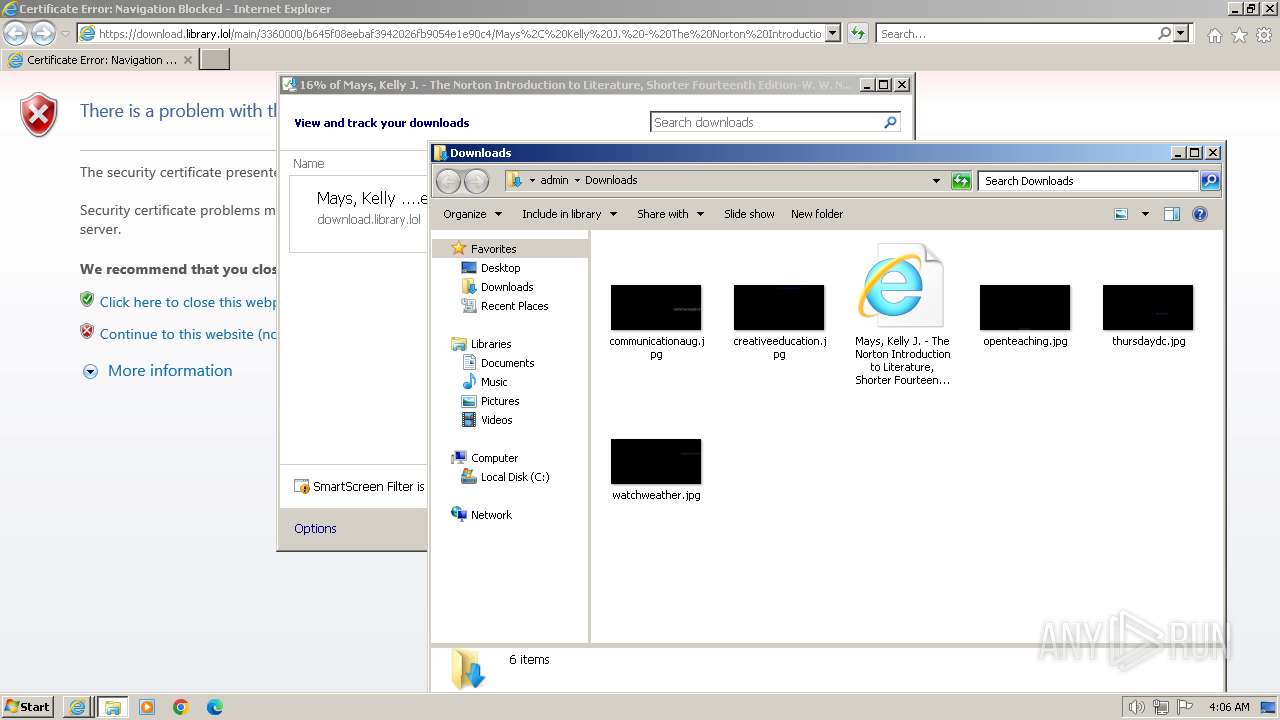Screen dimensions: 1280x720
Task: Open IE Favorites star icon
Action: tap(1239, 35)
